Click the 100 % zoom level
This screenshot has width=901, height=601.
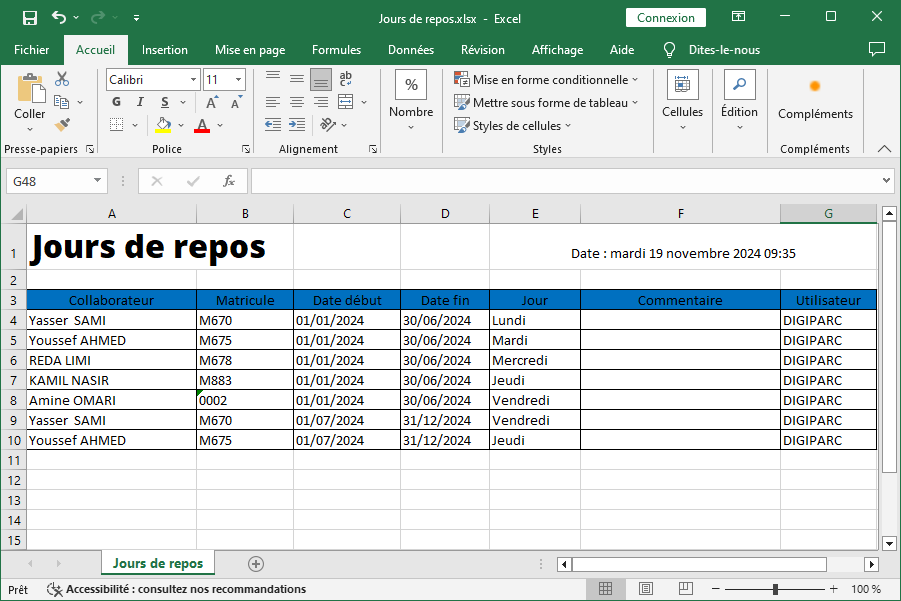pyautogui.click(x=865, y=589)
